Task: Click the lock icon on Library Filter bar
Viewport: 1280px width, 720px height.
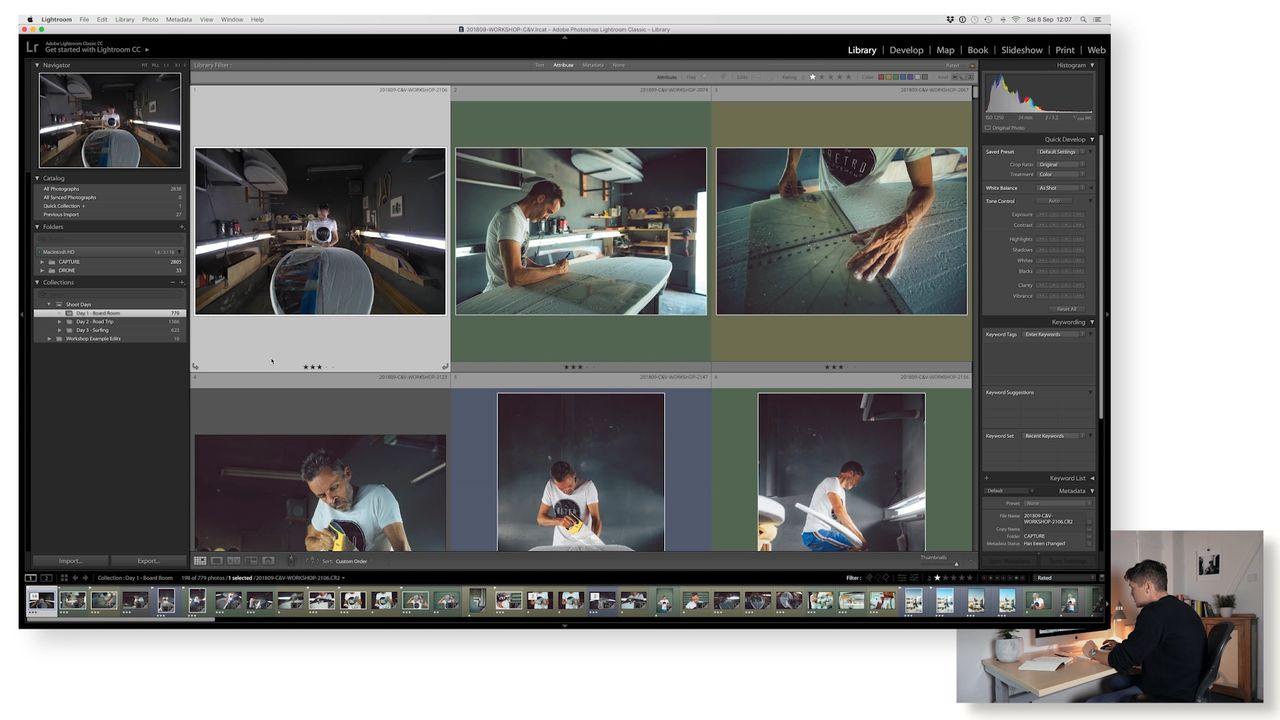Action: coord(972,65)
